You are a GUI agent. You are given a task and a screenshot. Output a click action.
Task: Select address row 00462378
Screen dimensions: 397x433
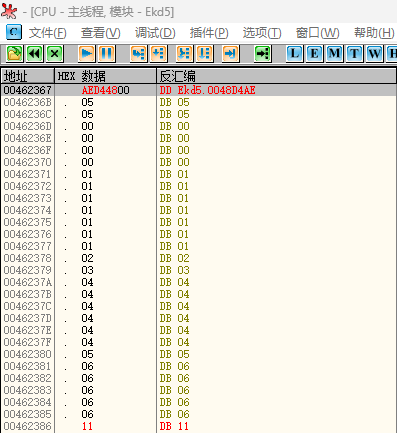click(x=198, y=258)
